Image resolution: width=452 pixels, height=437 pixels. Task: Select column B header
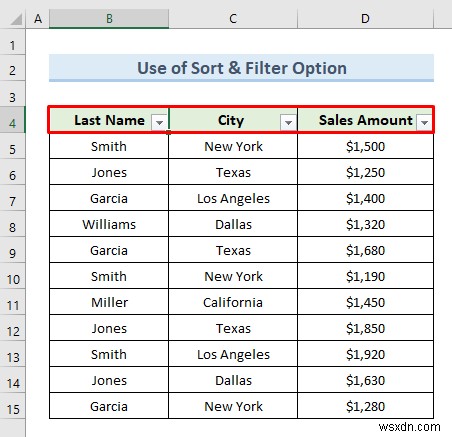(x=109, y=19)
